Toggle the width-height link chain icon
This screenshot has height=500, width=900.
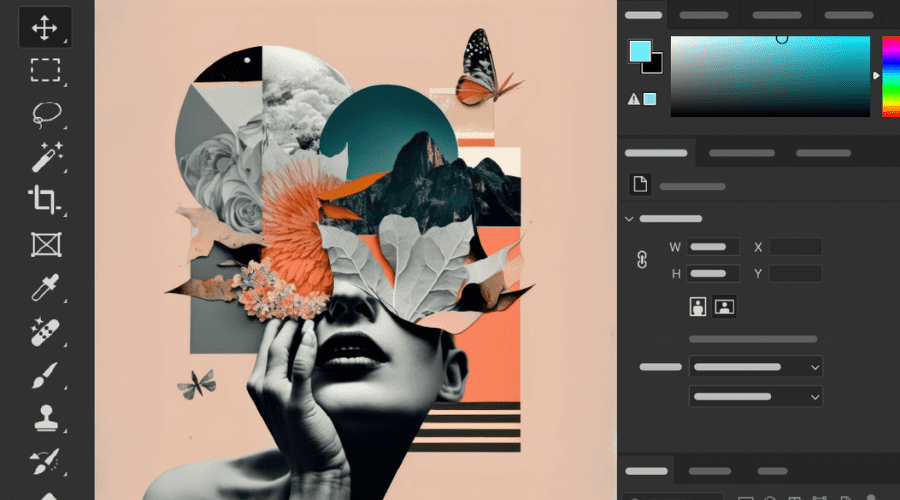point(643,260)
